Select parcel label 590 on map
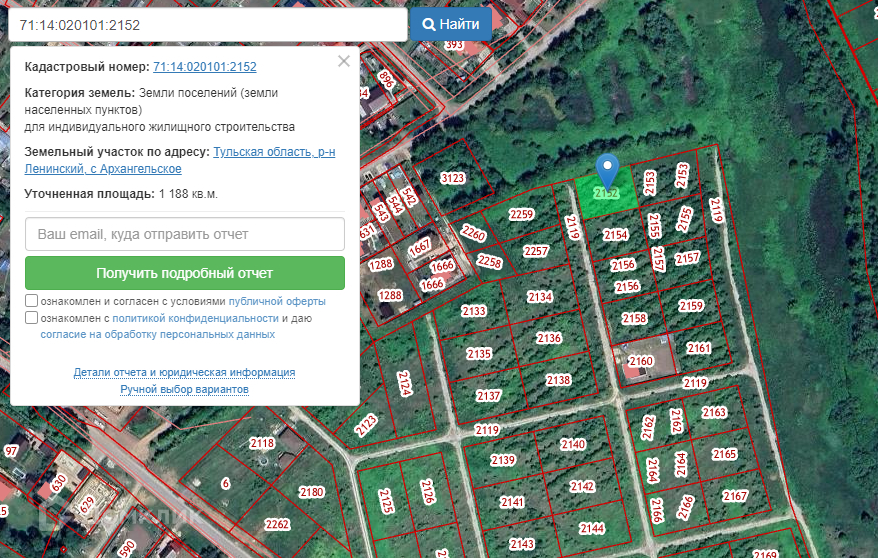Viewport: 878px width, 558px height. (x=127, y=548)
